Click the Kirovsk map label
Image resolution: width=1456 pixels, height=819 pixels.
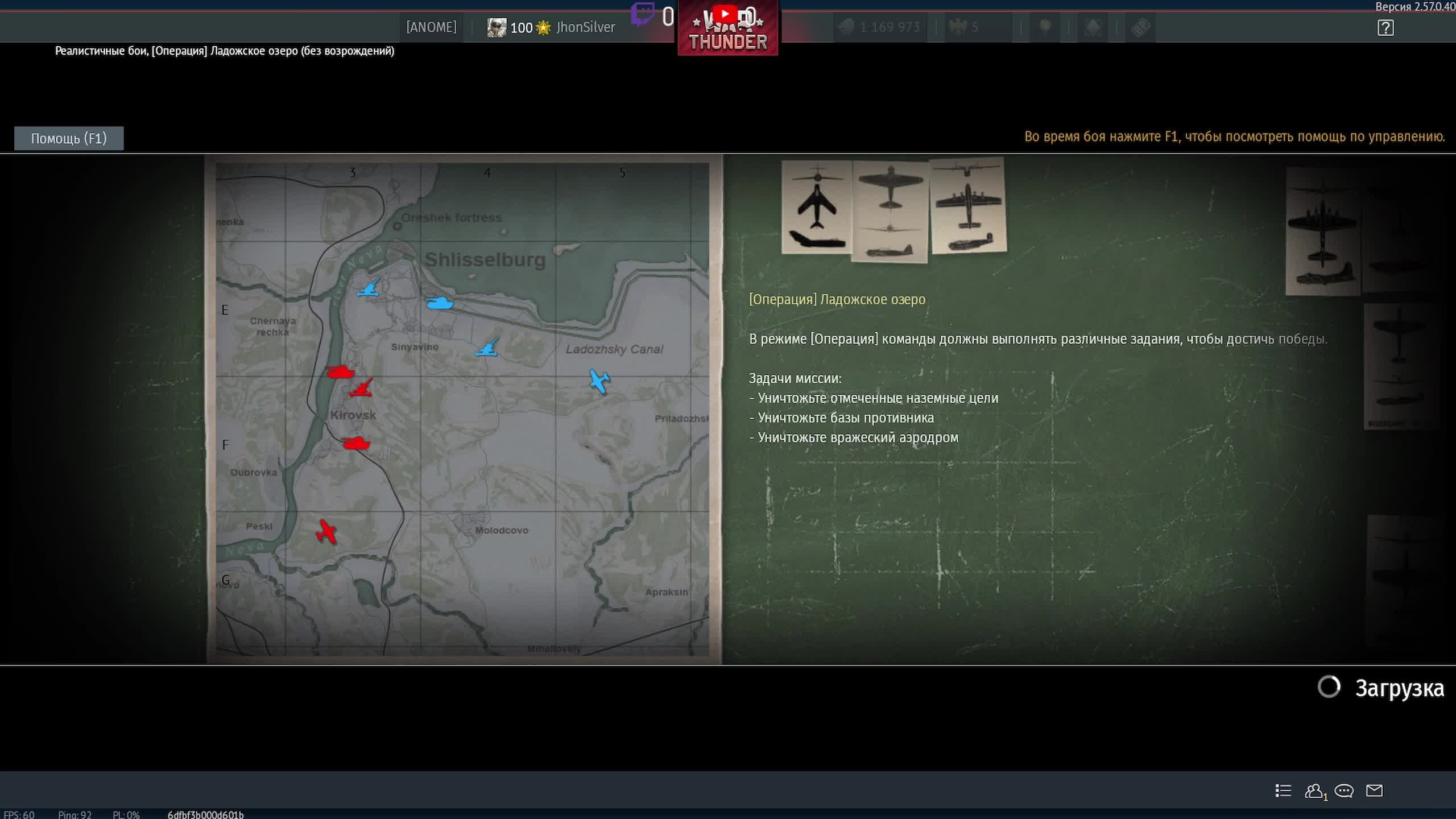tap(353, 415)
